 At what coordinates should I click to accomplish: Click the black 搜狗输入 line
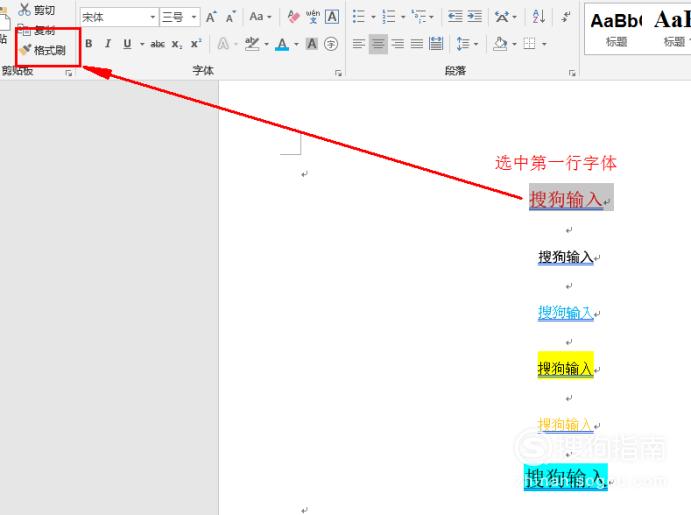(x=565, y=257)
